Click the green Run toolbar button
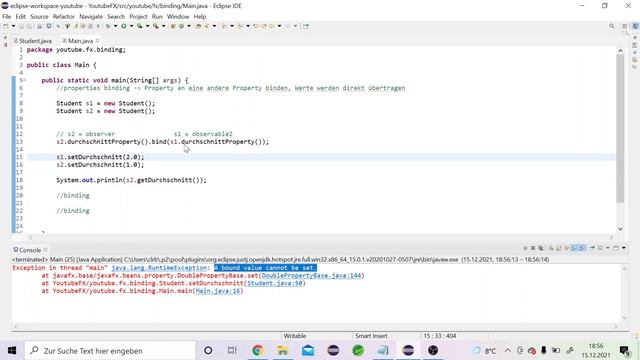The image size is (640, 360). click(124, 26)
